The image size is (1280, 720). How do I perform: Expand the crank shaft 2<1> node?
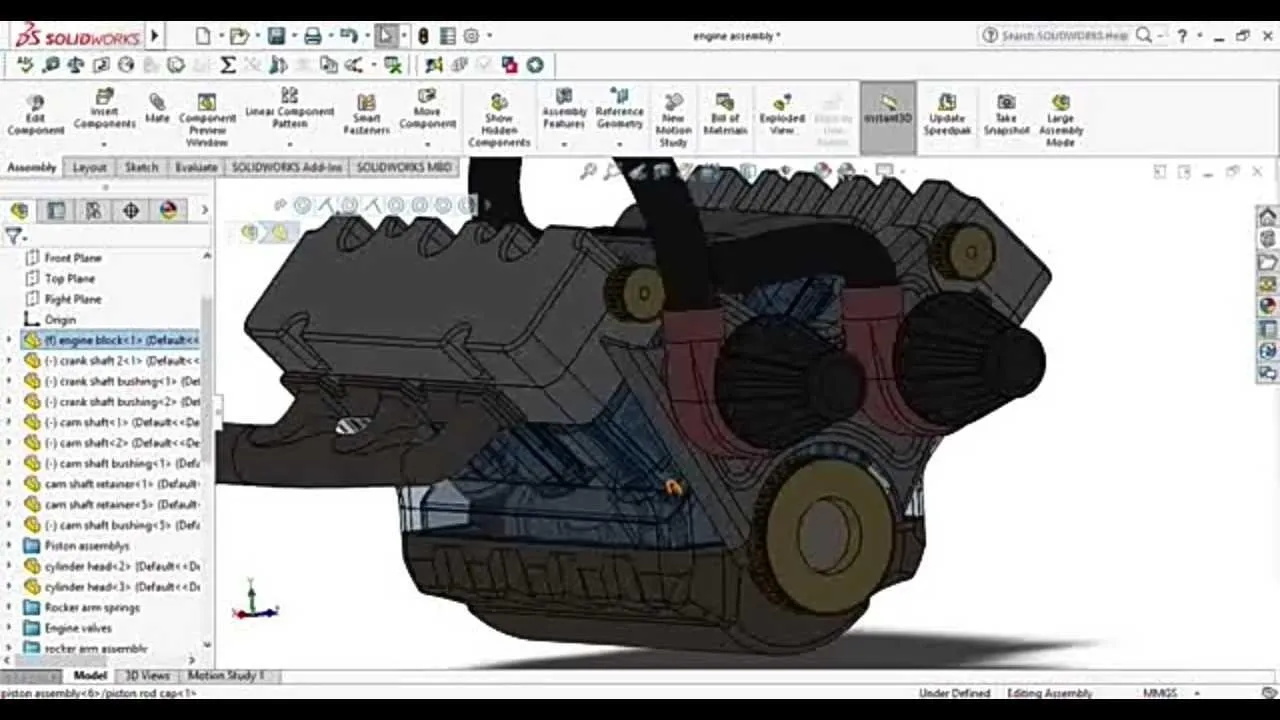9,360
